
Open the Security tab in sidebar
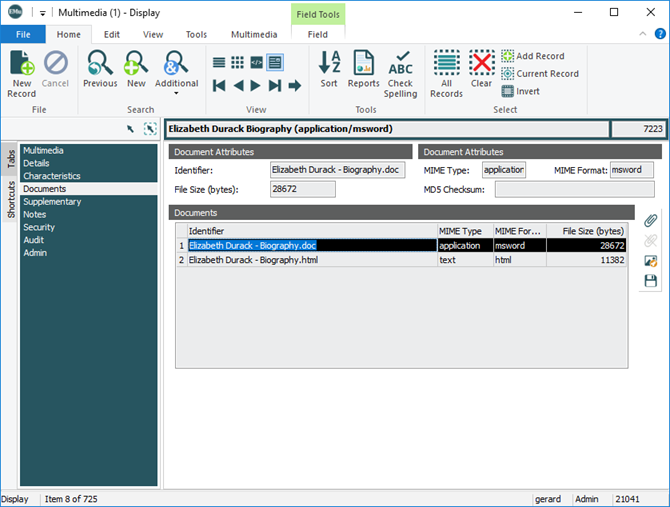(88, 227)
